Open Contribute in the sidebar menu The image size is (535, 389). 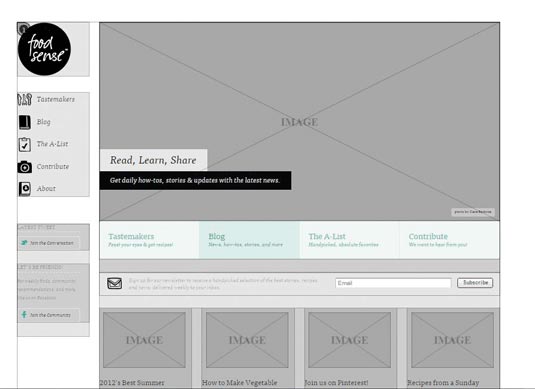(53, 167)
